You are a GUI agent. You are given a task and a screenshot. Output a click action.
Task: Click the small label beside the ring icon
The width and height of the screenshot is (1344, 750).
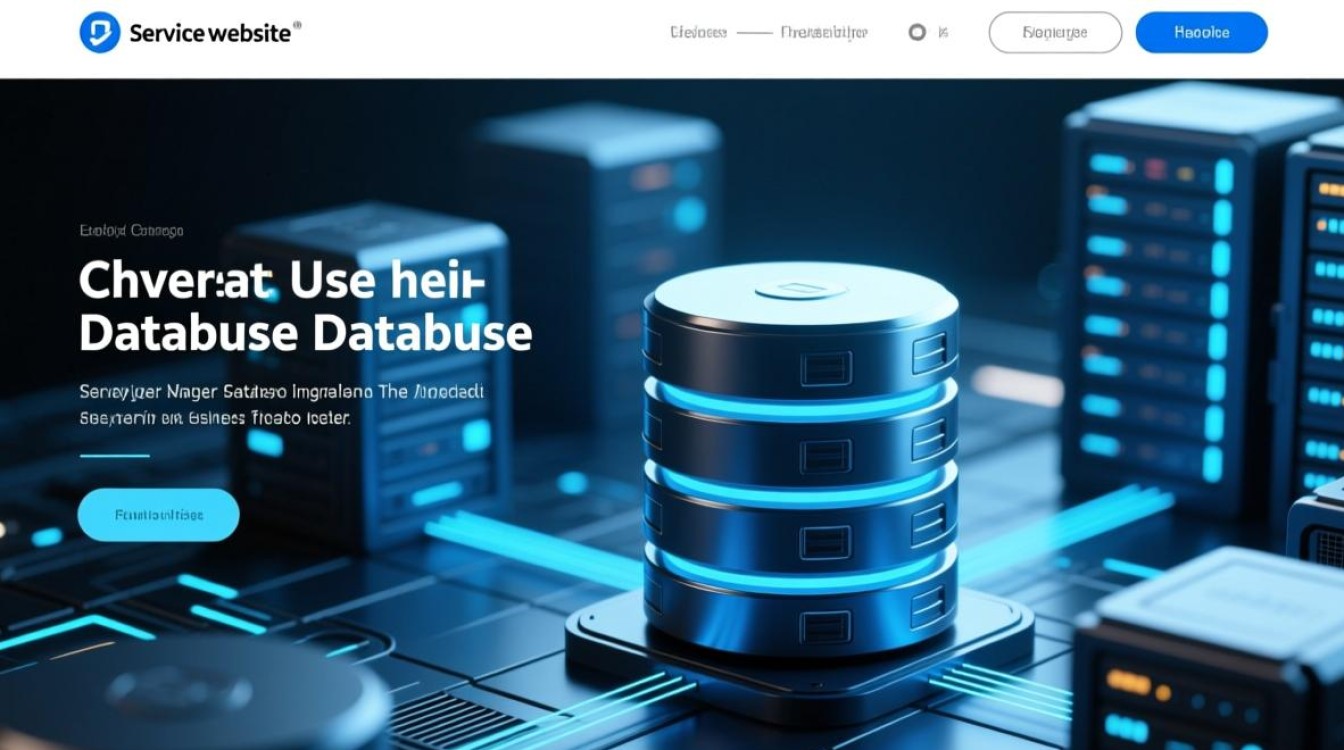(x=943, y=33)
